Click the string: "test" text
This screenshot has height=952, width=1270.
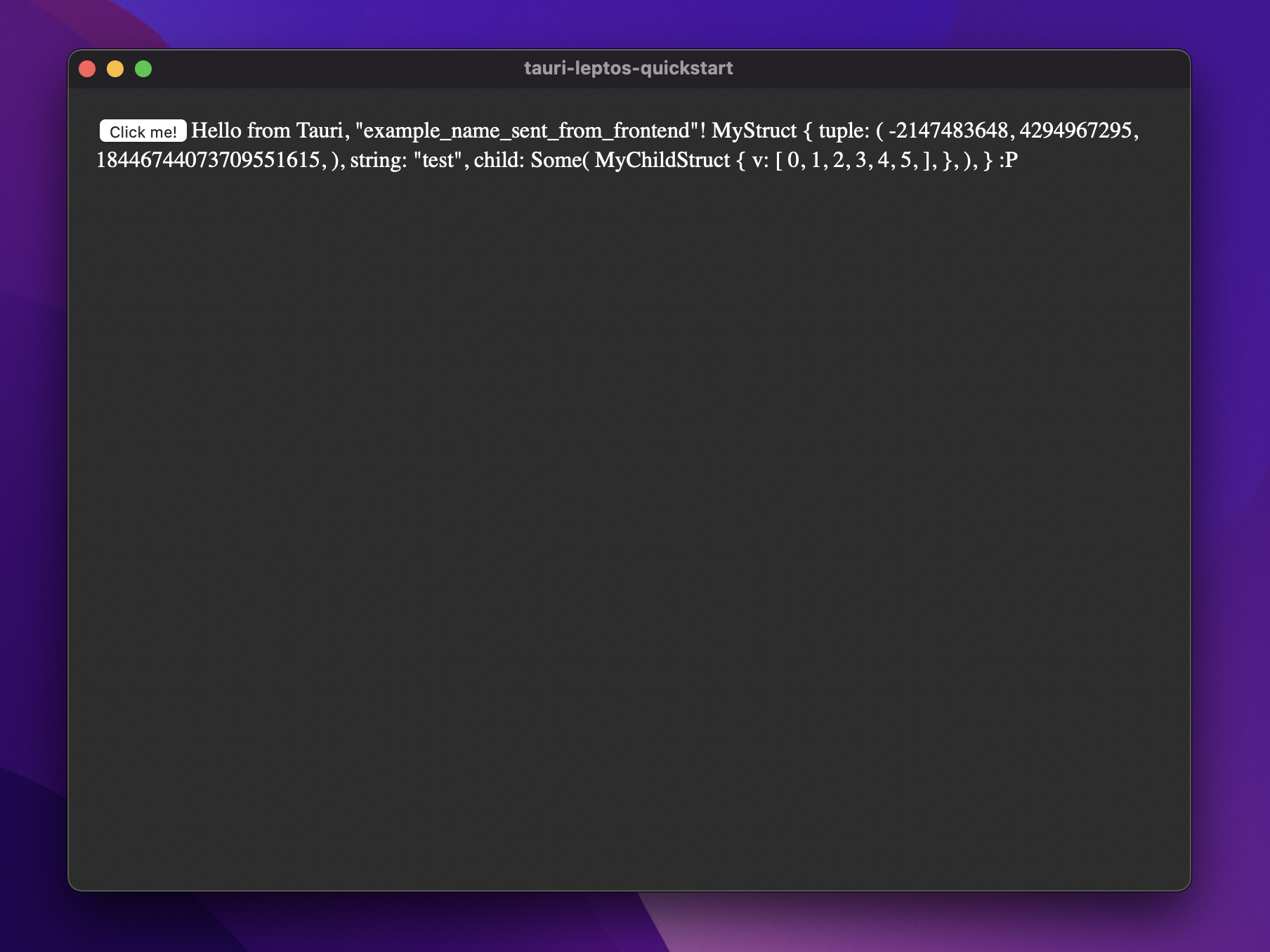(405, 160)
